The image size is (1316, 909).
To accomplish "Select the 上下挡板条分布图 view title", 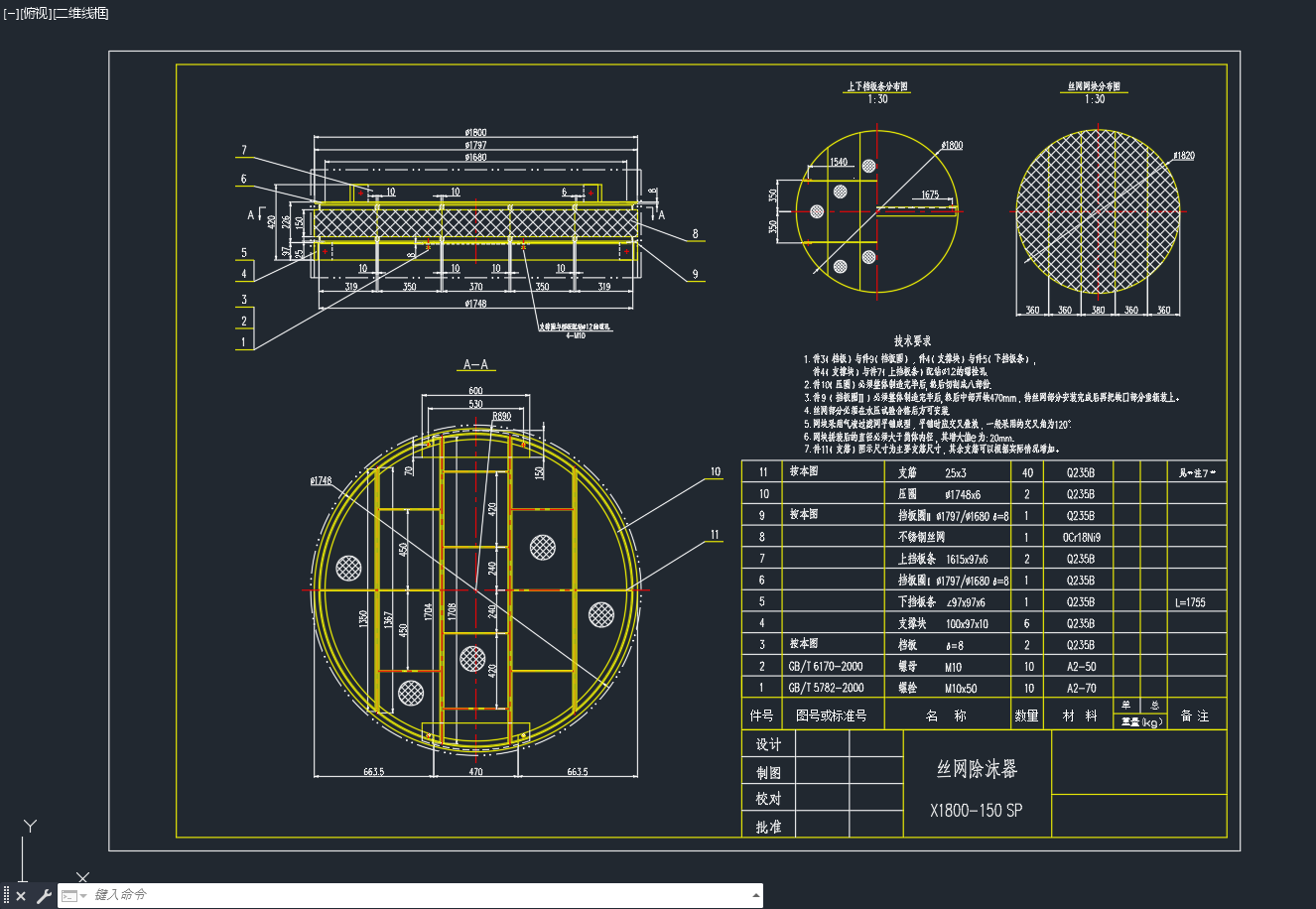I will (877, 87).
